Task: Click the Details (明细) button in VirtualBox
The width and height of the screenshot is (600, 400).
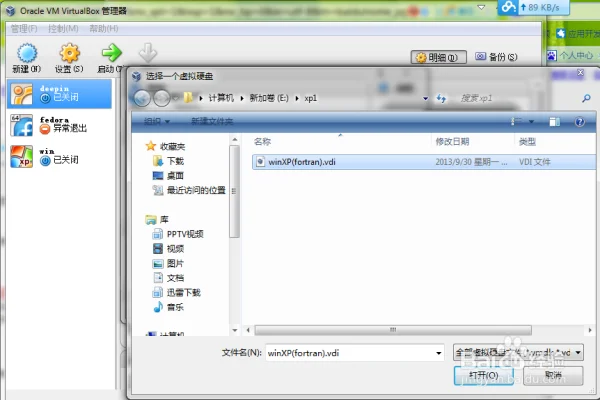Action: (x=439, y=57)
